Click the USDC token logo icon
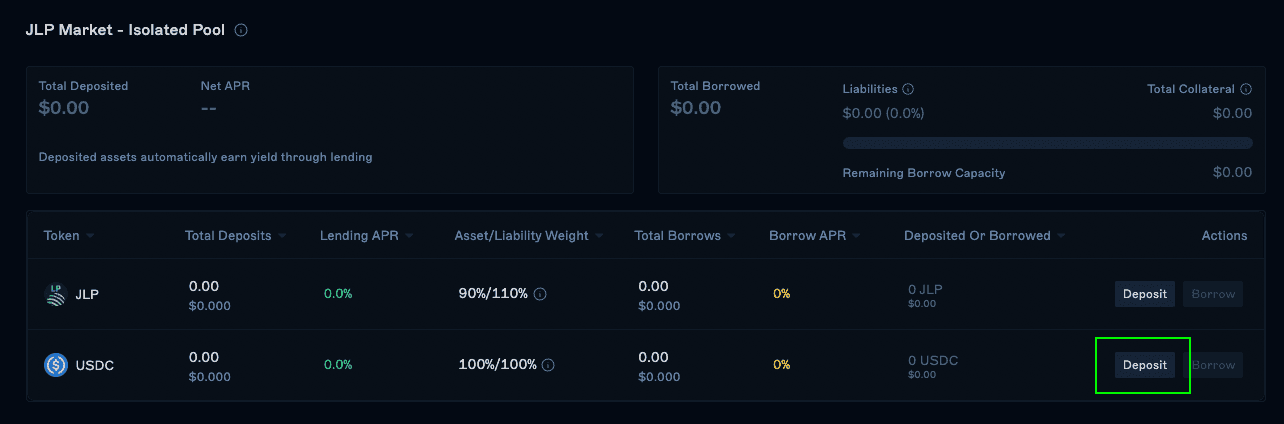 point(56,365)
